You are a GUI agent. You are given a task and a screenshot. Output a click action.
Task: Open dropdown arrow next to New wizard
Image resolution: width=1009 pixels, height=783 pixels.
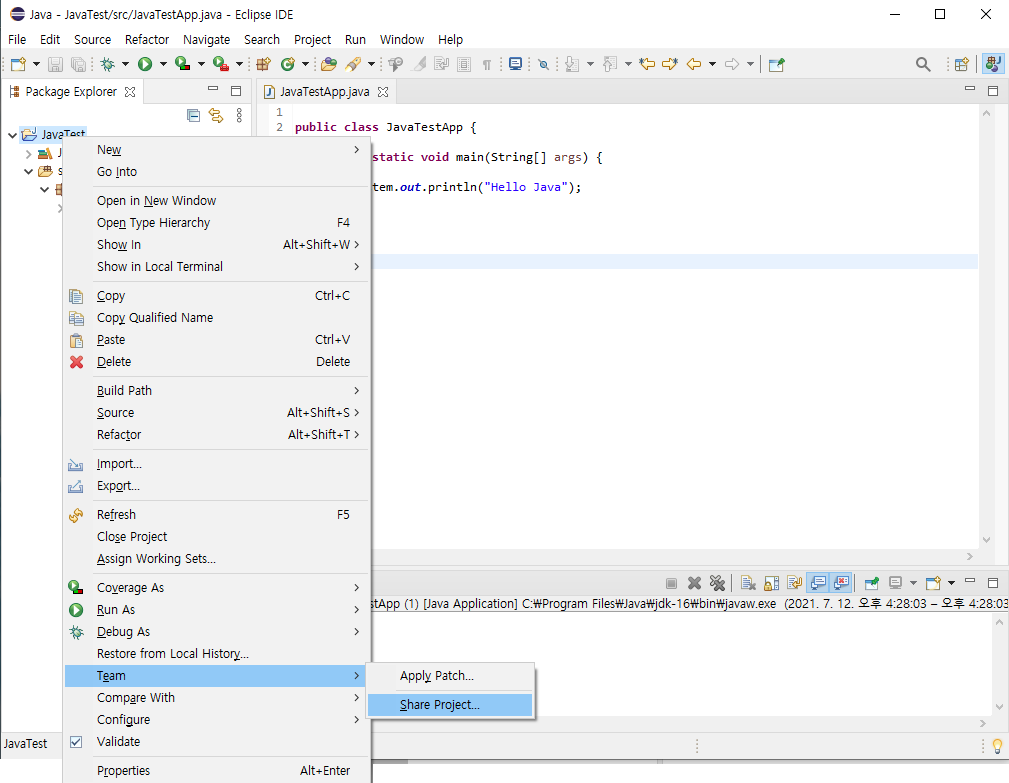click(x=36, y=64)
